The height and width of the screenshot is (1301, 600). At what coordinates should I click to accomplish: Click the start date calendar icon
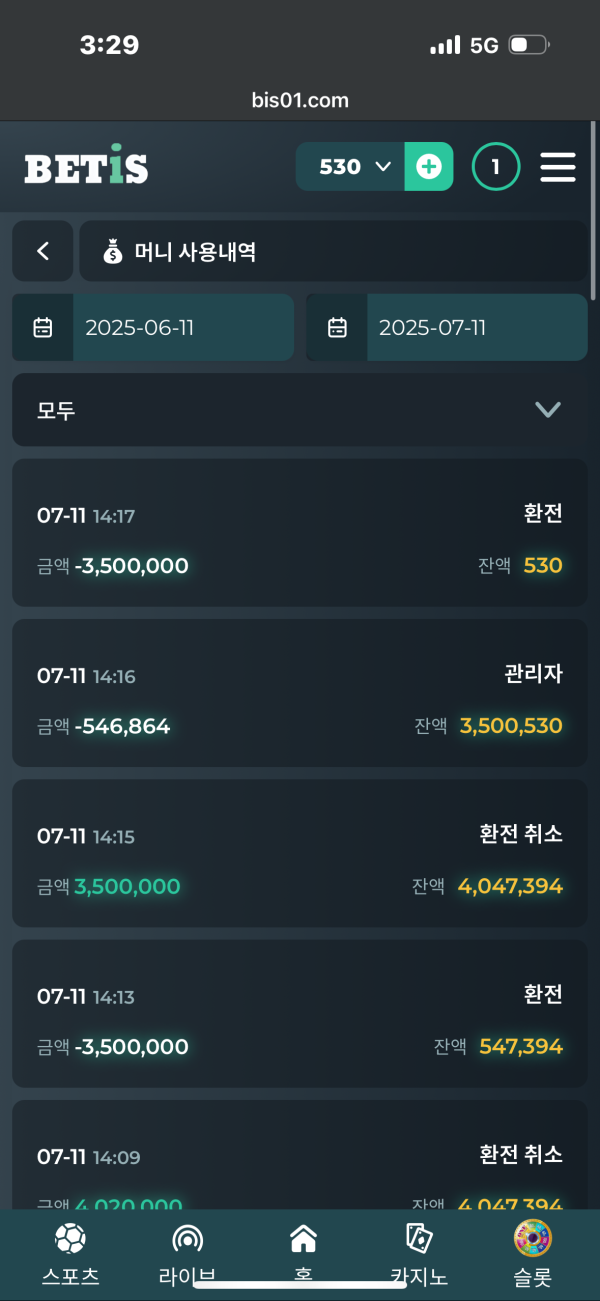tap(43, 327)
